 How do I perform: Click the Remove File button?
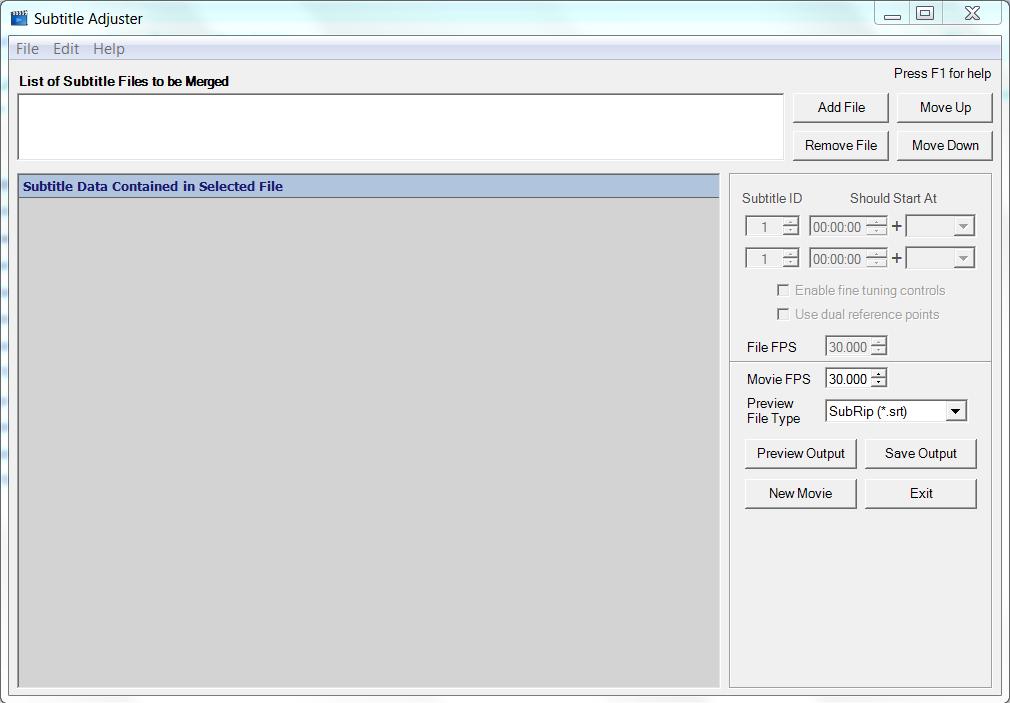841,146
